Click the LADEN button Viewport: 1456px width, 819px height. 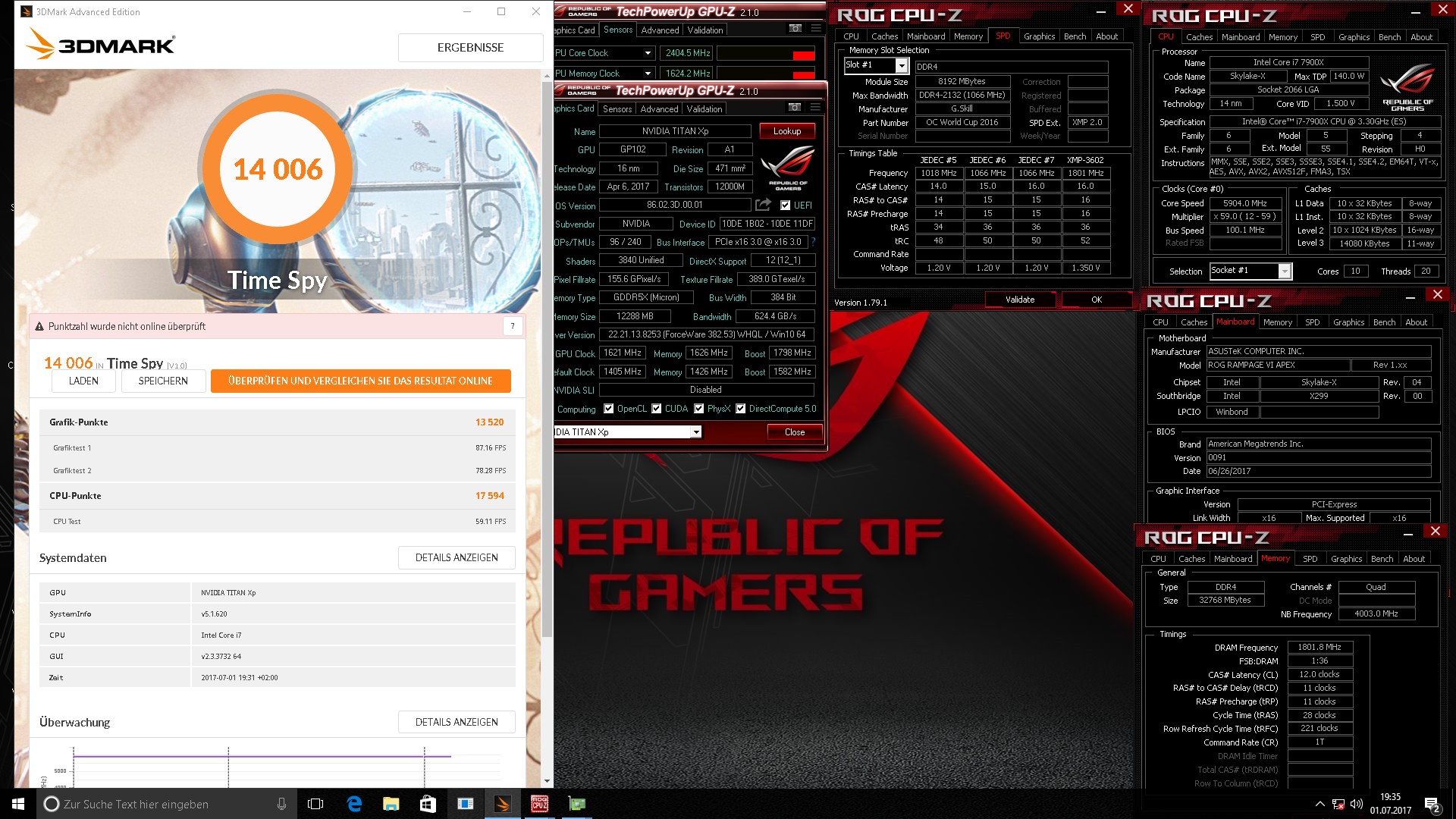click(x=83, y=381)
